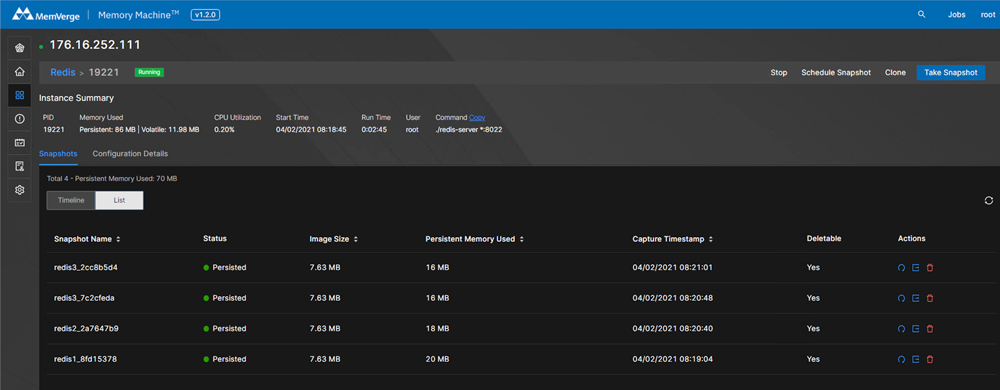Viewport: 1000px width, 390px height.
Task: Select snapshot name redis2_2a7647b9
Action: tap(86, 329)
